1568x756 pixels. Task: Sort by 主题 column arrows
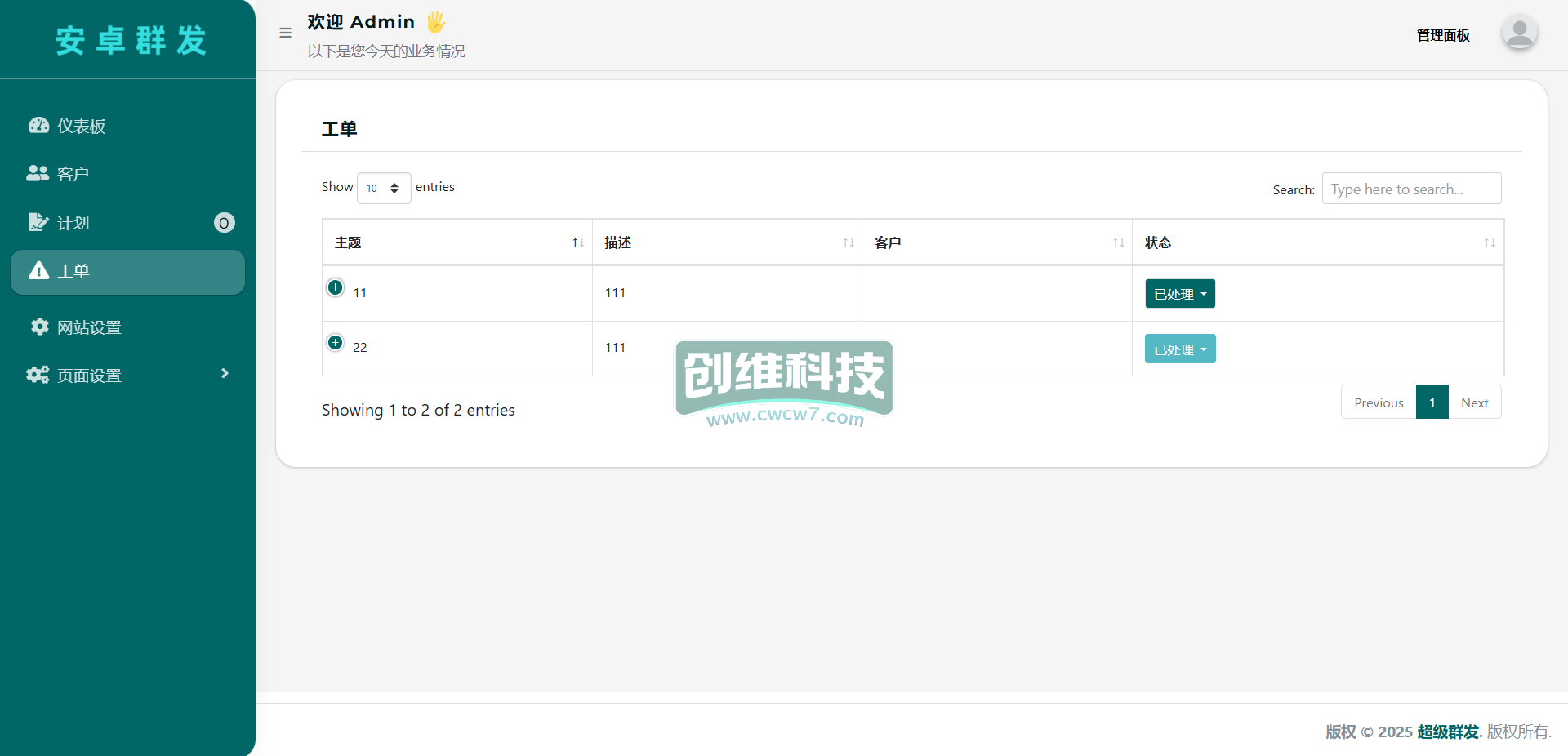(577, 243)
